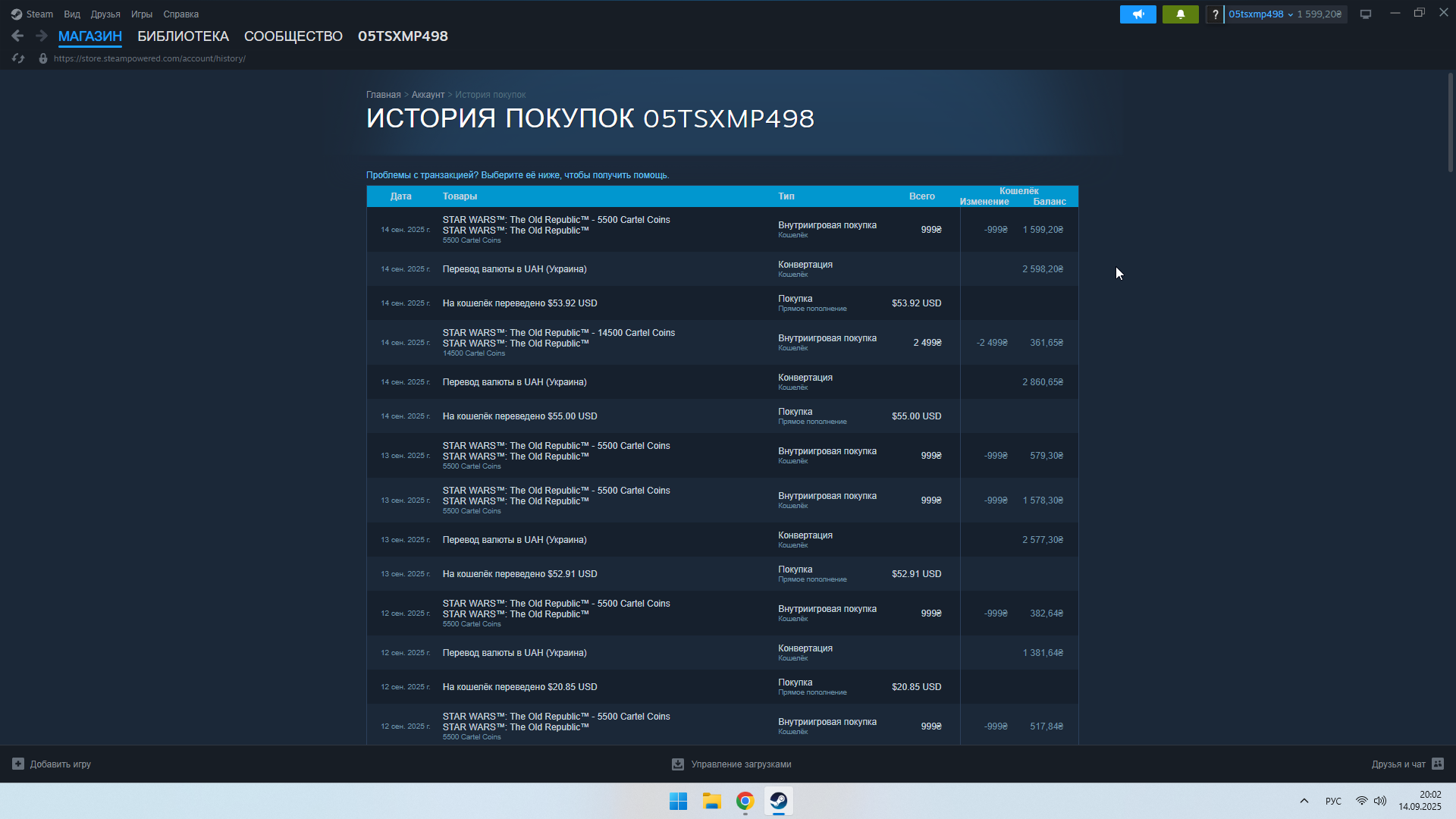Screen dimensions: 1456x819
Task: Click the padlock icon next to the URL
Action: [x=43, y=58]
